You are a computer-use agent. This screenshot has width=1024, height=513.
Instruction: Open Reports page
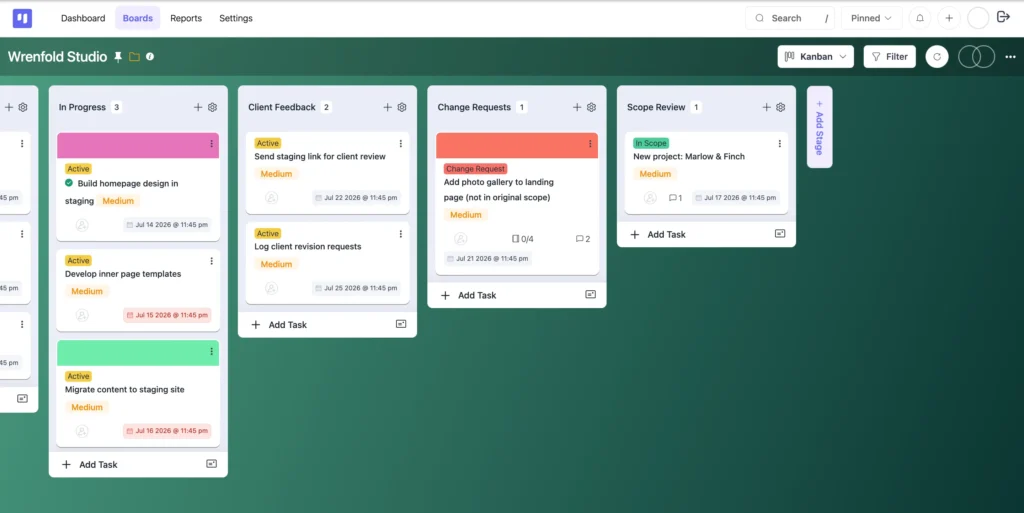pos(186,18)
